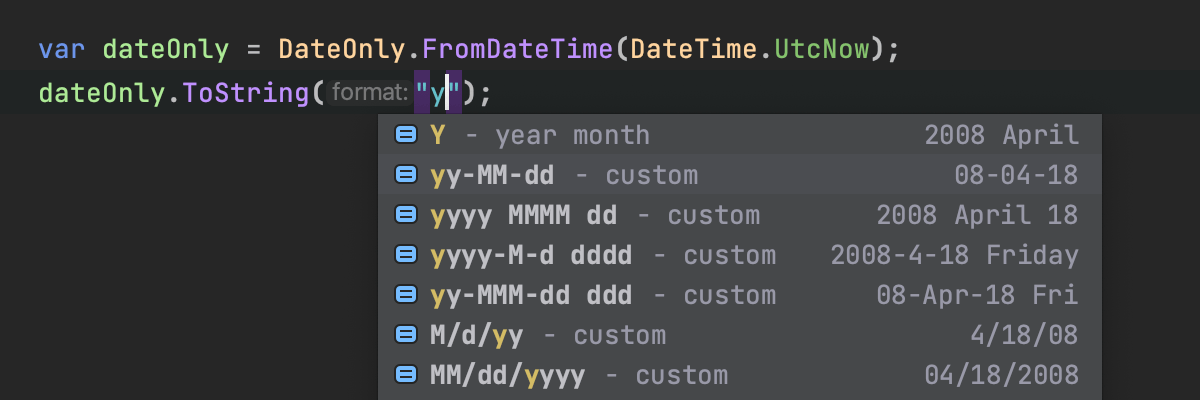Viewport: 1200px width, 400px height.
Task: Choose the 'yy-MM-dd - custom' completion item
Action: coord(564,175)
